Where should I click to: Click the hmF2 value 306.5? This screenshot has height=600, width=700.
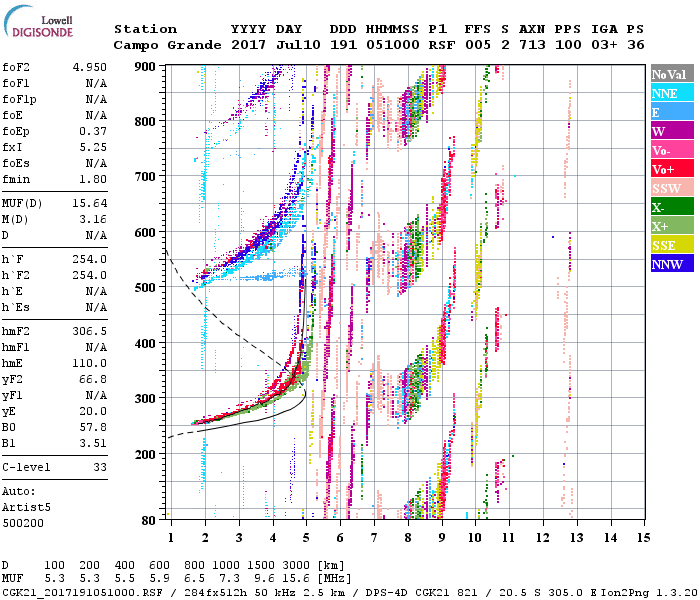[90, 332]
